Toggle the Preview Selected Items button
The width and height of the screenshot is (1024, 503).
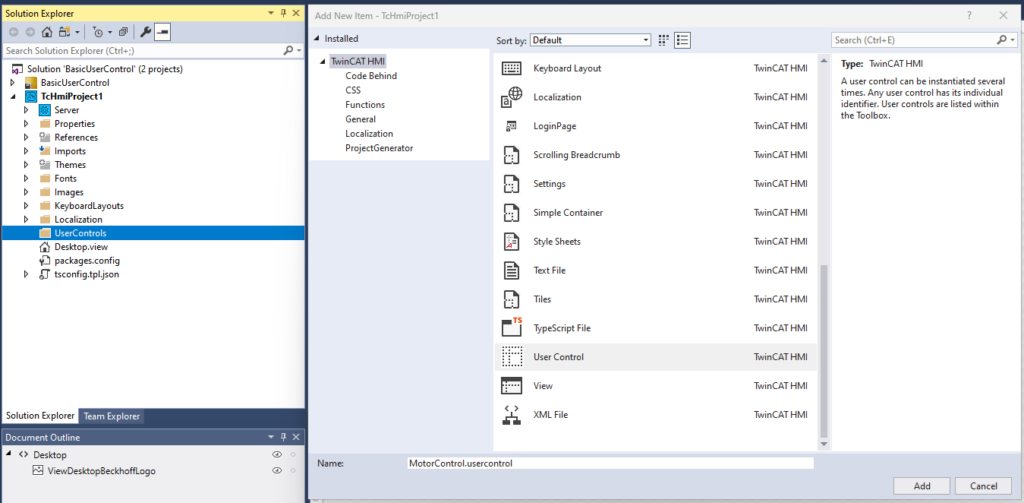163,31
